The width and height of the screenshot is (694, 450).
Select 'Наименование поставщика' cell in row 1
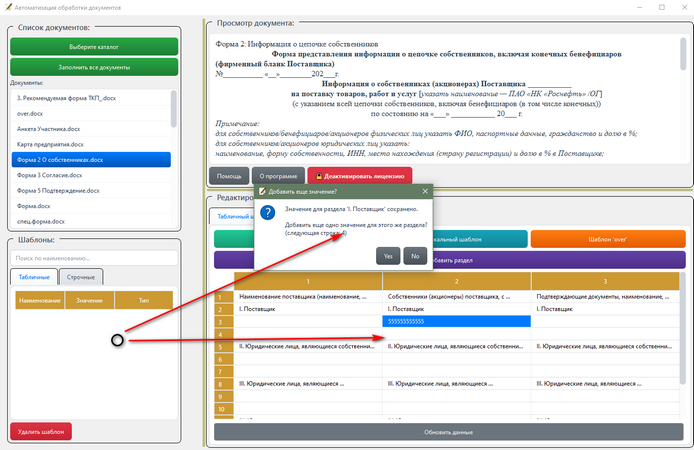(308, 297)
